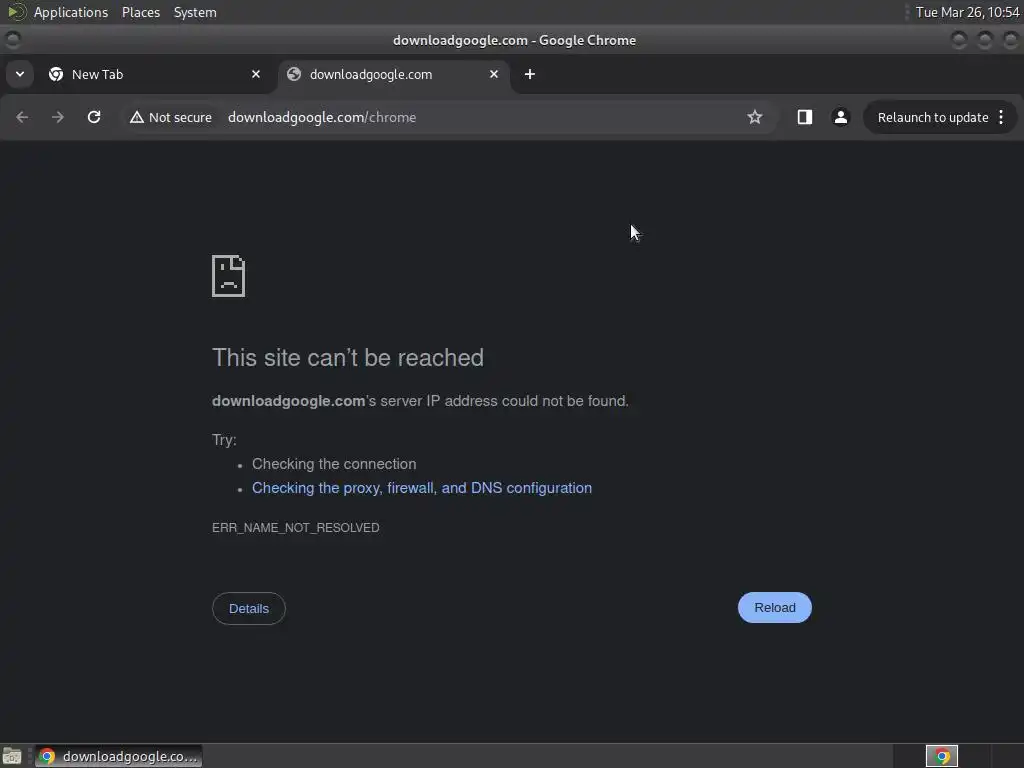Click the show desktop icon in bottom panel
The width and height of the screenshot is (1024, 768).
[x=12, y=756]
